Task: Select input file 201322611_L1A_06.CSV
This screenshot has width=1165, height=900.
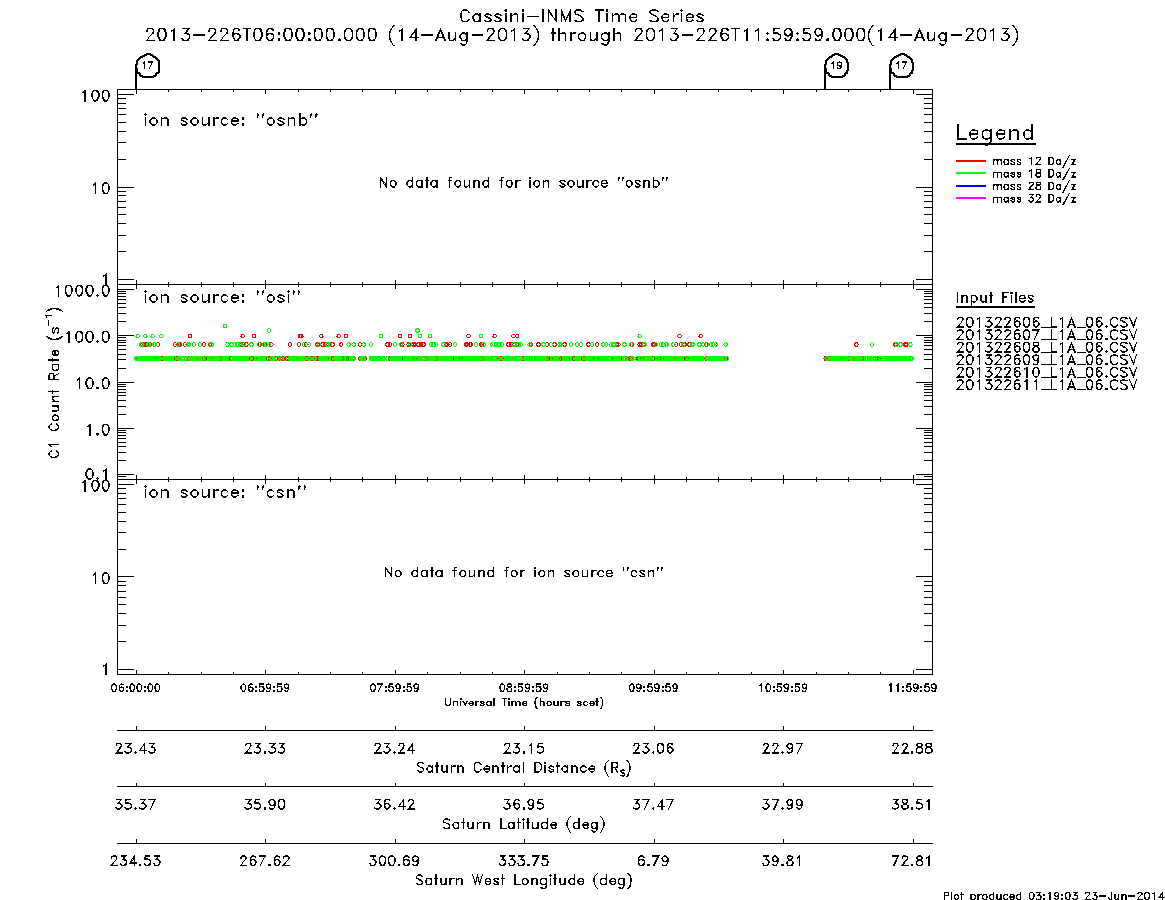Action: (x=1046, y=385)
